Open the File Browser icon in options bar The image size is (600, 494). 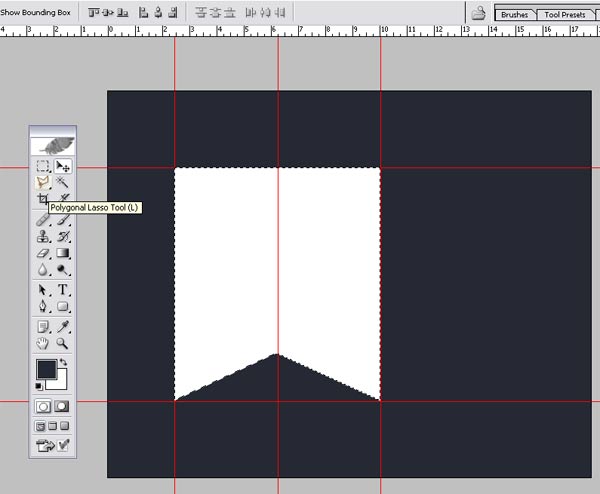pos(478,13)
